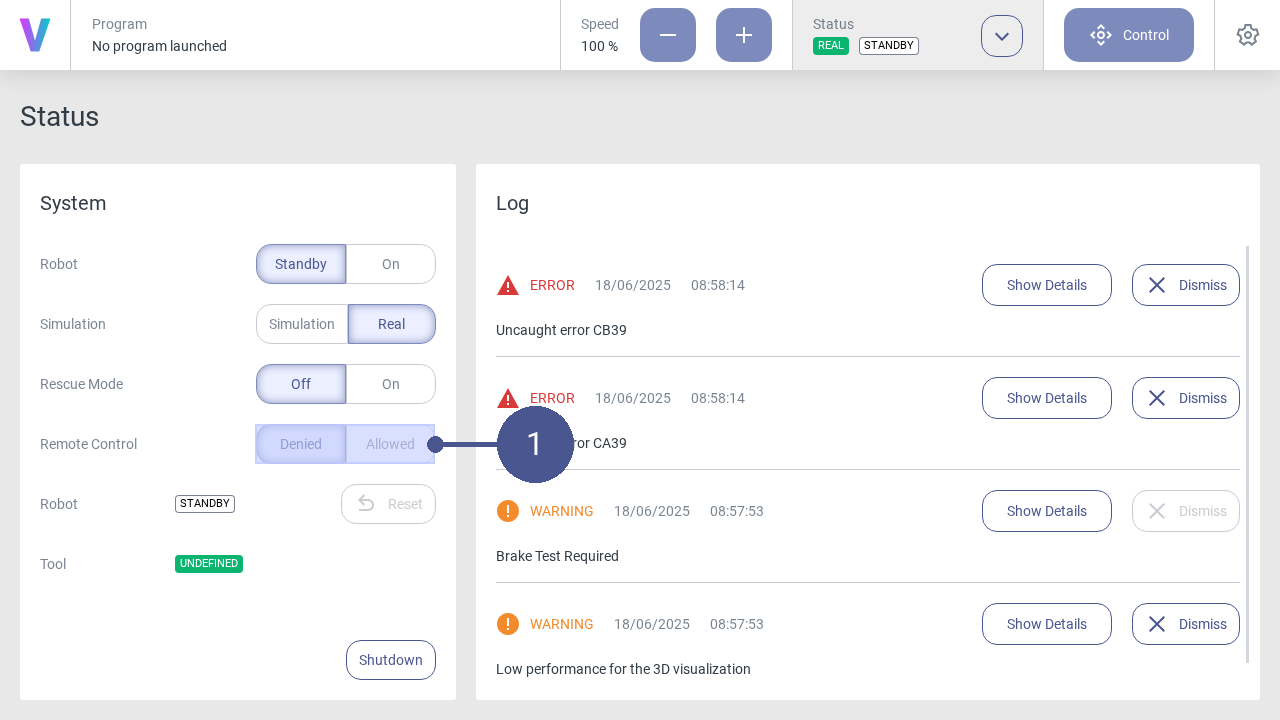This screenshot has height=720, width=1280.
Task: Open settings via the gear icon
Action: (1247, 35)
